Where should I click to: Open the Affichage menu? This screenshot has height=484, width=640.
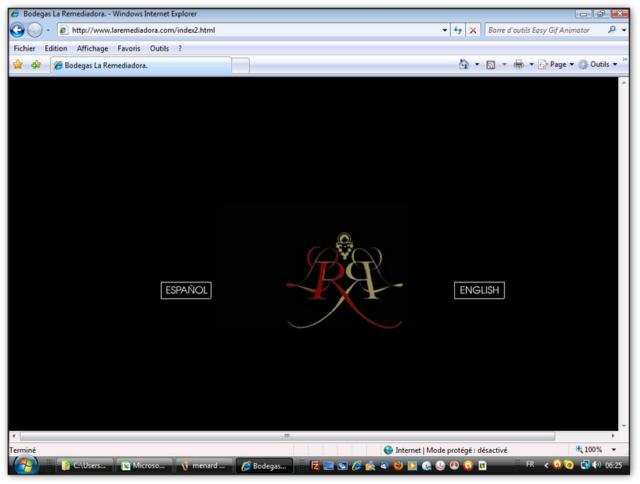pyautogui.click(x=93, y=49)
